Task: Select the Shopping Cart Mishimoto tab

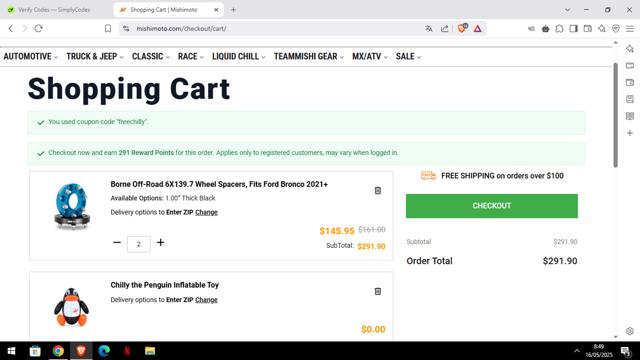Action: point(163,9)
